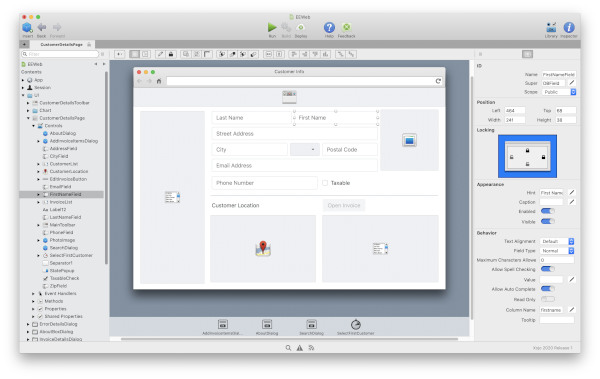Open the Scope dropdown

(x=559, y=92)
